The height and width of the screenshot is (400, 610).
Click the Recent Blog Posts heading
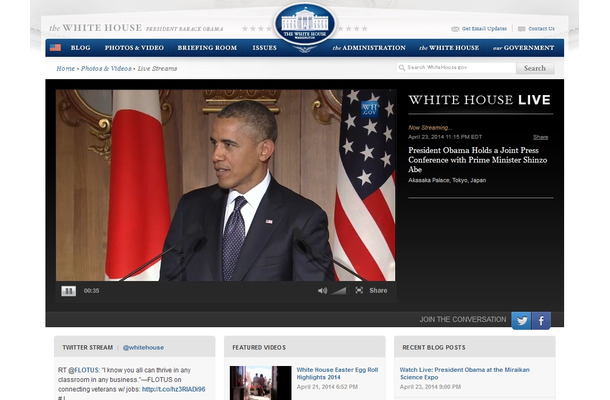pyautogui.click(x=434, y=347)
